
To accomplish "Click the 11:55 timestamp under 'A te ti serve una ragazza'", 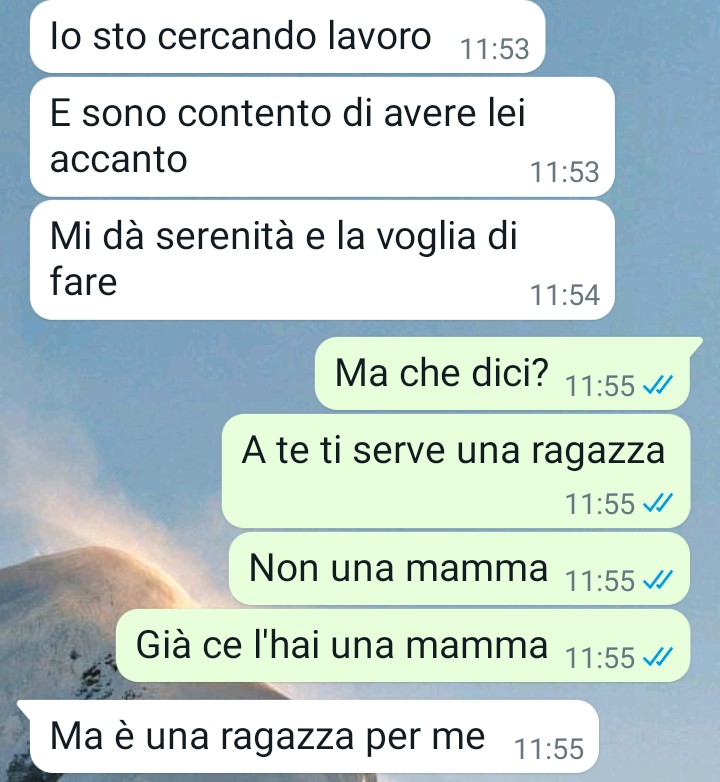I will (600, 504).
